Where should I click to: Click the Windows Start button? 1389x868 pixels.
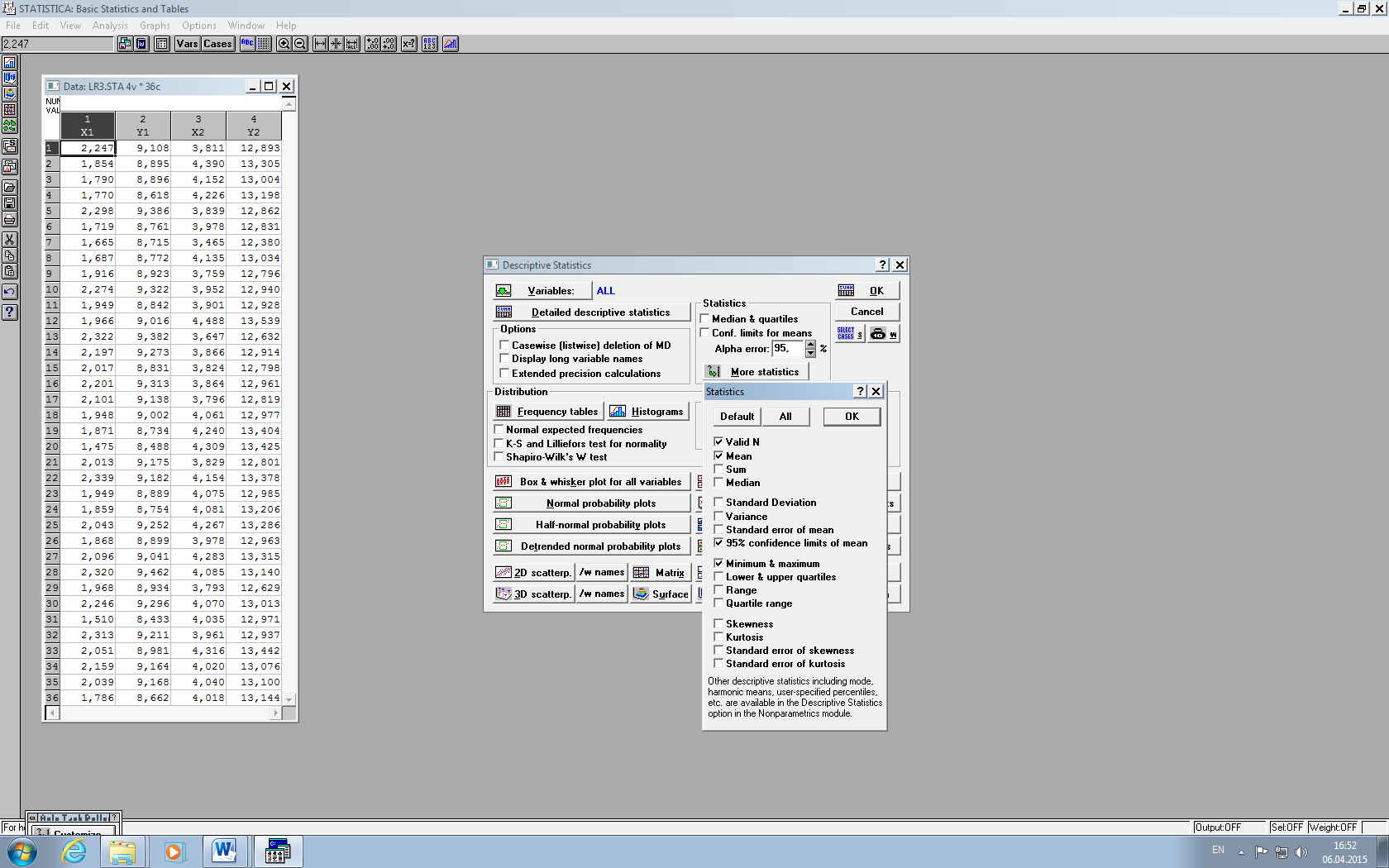pos(22,851)
